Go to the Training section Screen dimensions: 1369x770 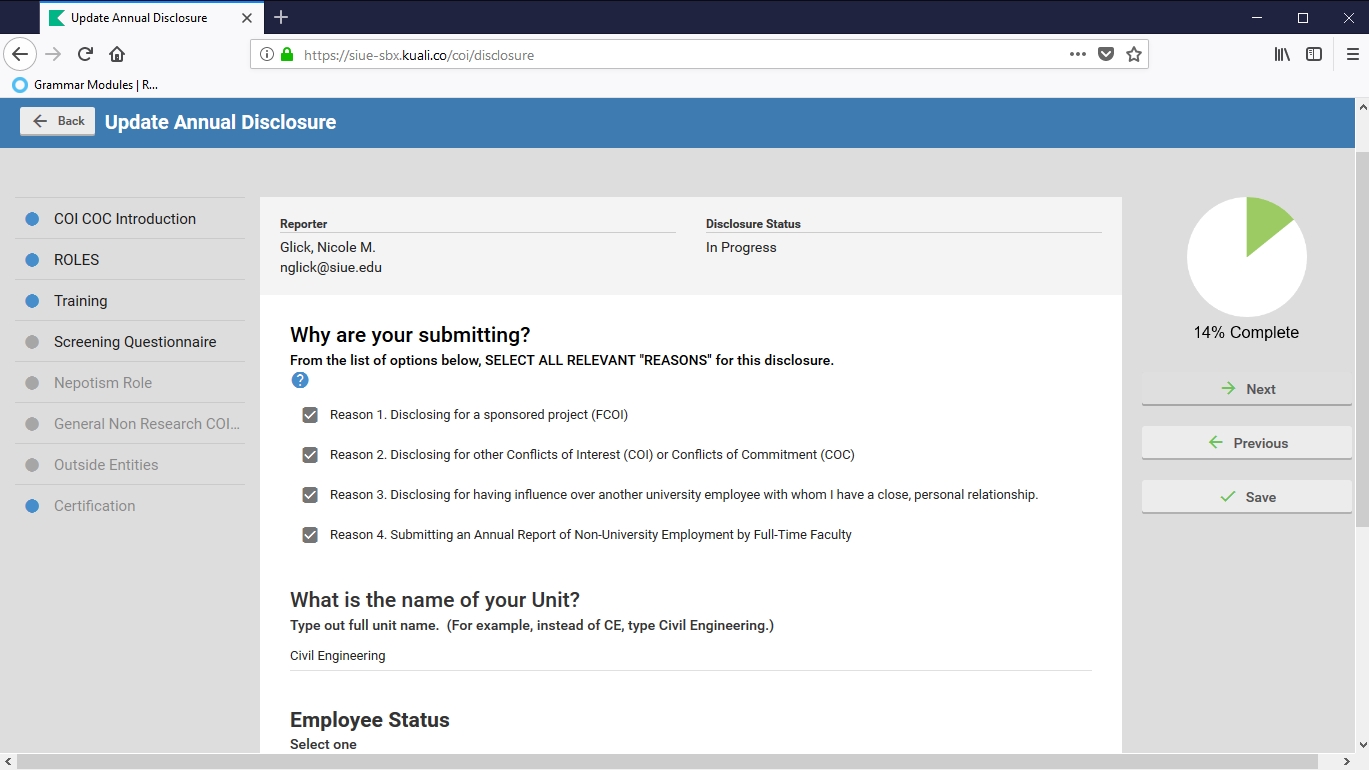(80, 301)
